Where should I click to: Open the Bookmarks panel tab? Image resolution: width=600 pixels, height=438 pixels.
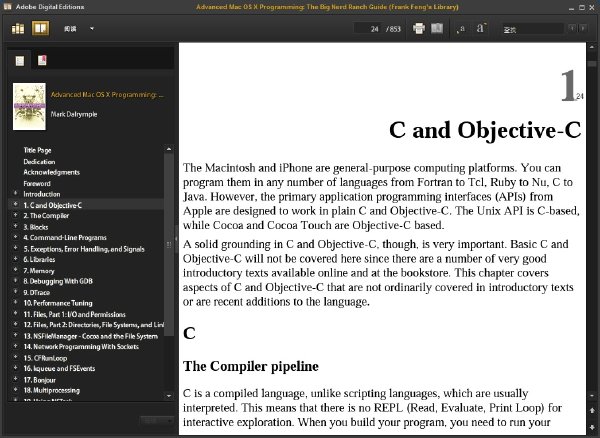coord(42,60)
